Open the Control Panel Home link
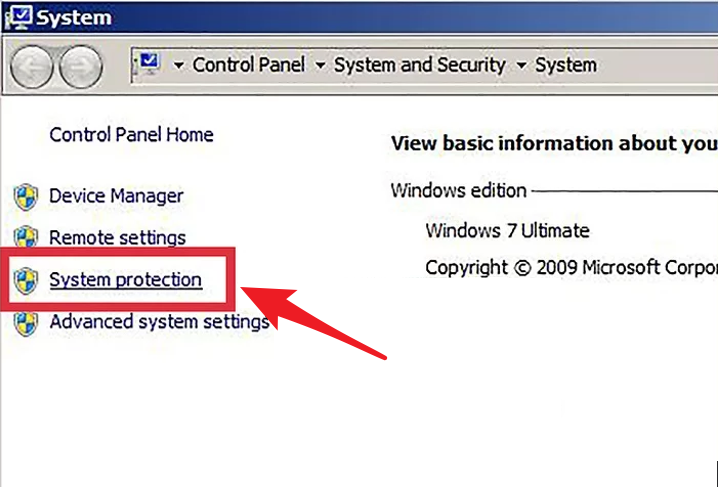The width and height of the screenshot is (719, 487). [x=131, y=135]
